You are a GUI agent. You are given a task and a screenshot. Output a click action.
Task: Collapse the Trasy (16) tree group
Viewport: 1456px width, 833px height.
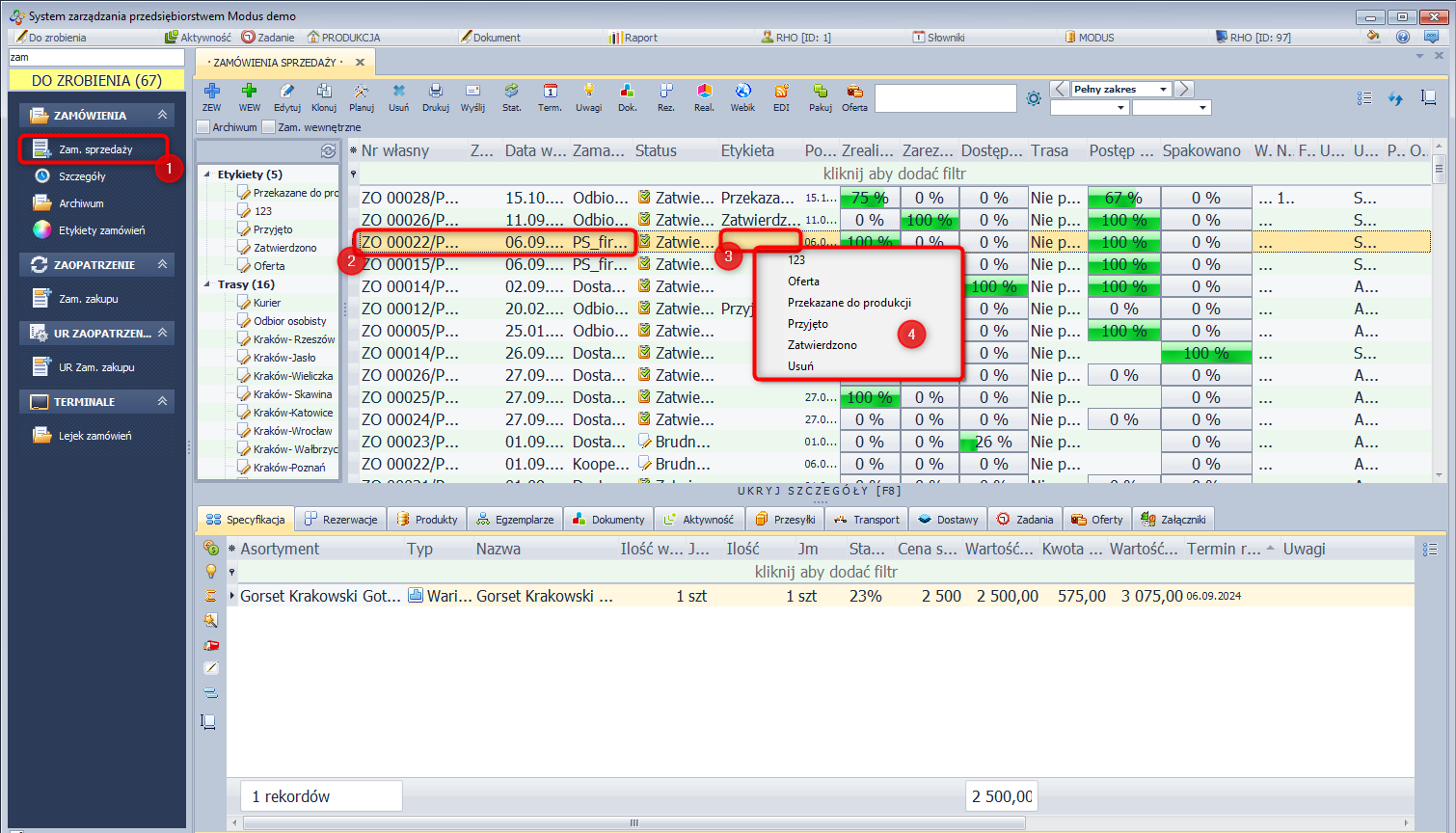207,284
